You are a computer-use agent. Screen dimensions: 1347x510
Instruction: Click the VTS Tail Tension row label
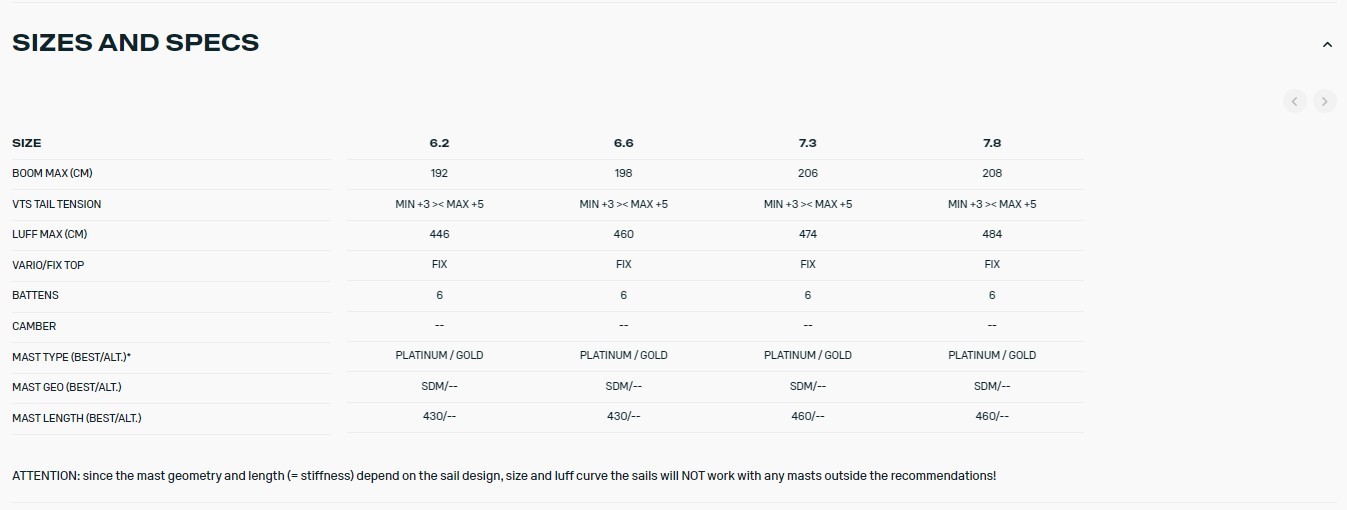[x=57, y=204]
